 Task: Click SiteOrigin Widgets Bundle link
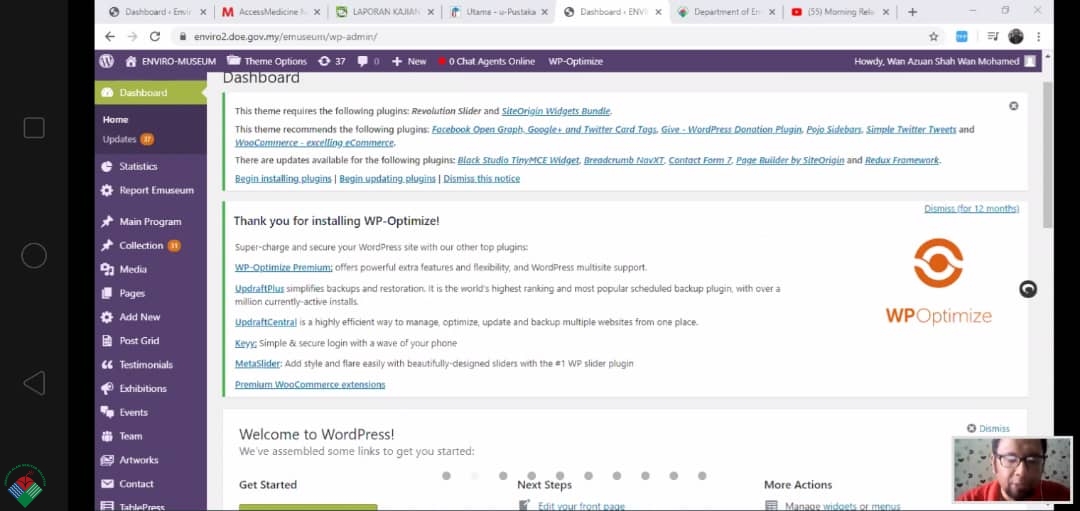[556, 111]
